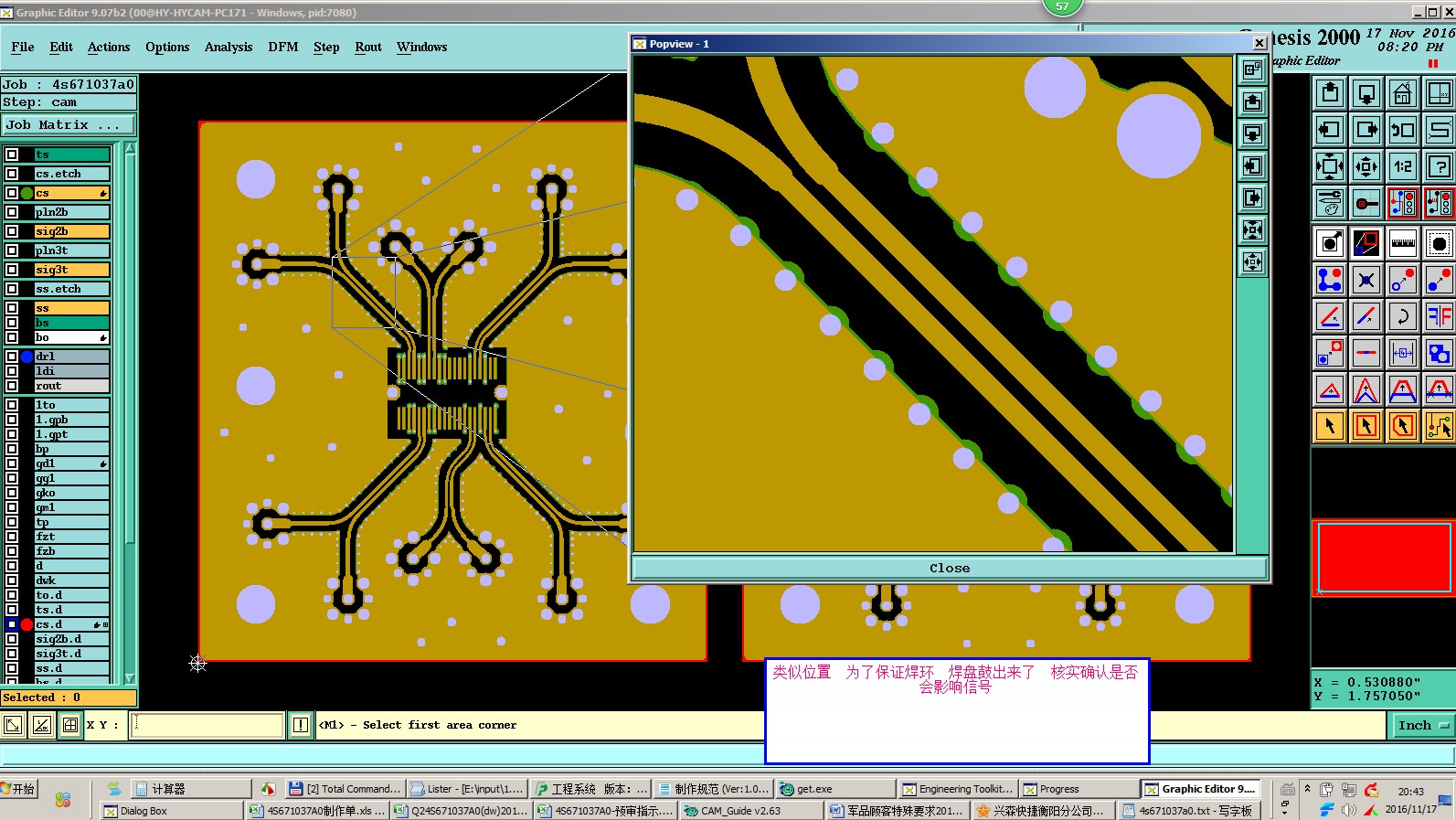The width and height of the screenshot is (1456, 820).
Task: Click the previous view (undo zoom) icon
Action: pos(1403,130)
